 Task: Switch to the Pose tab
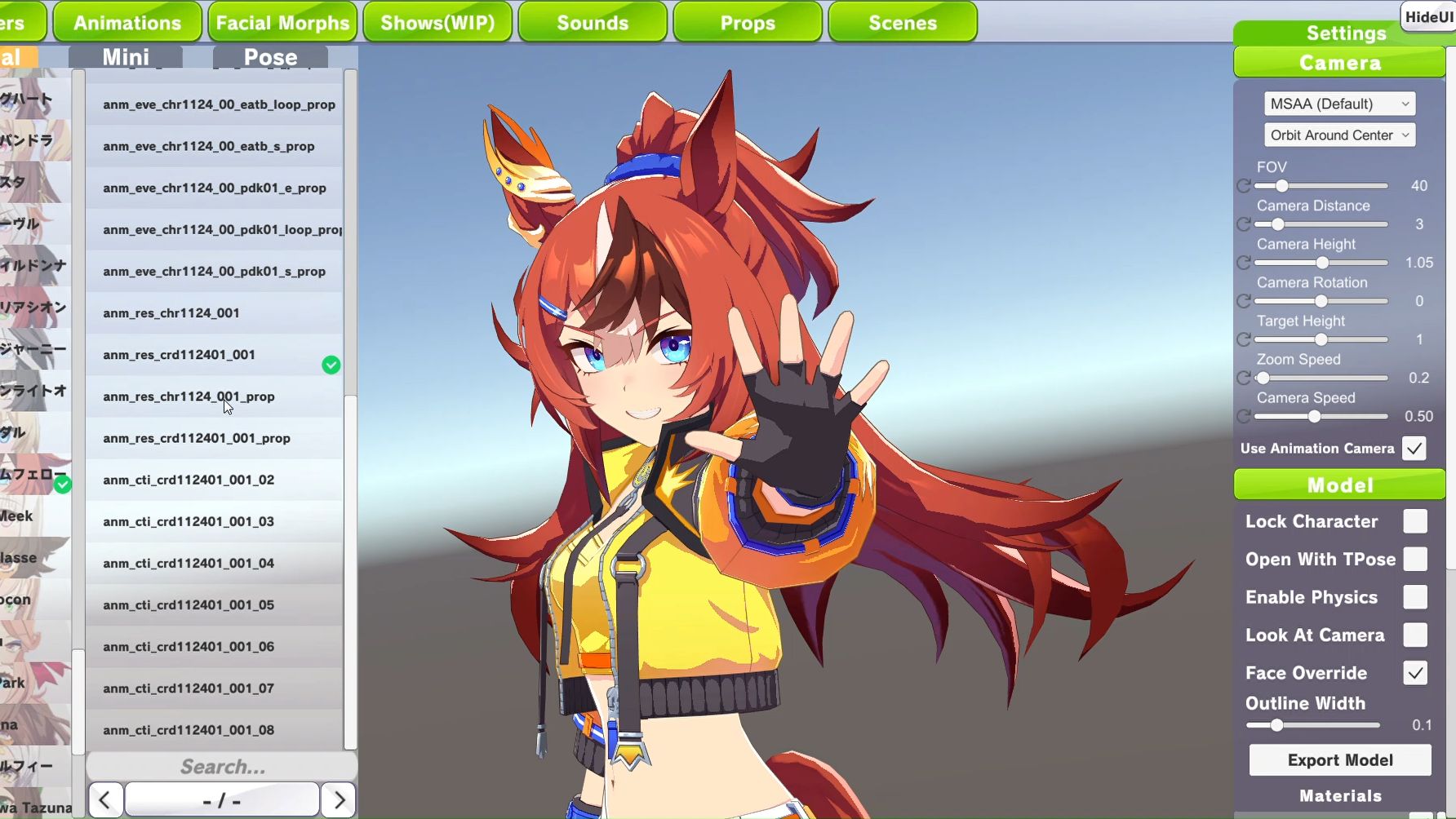point(270,57)
